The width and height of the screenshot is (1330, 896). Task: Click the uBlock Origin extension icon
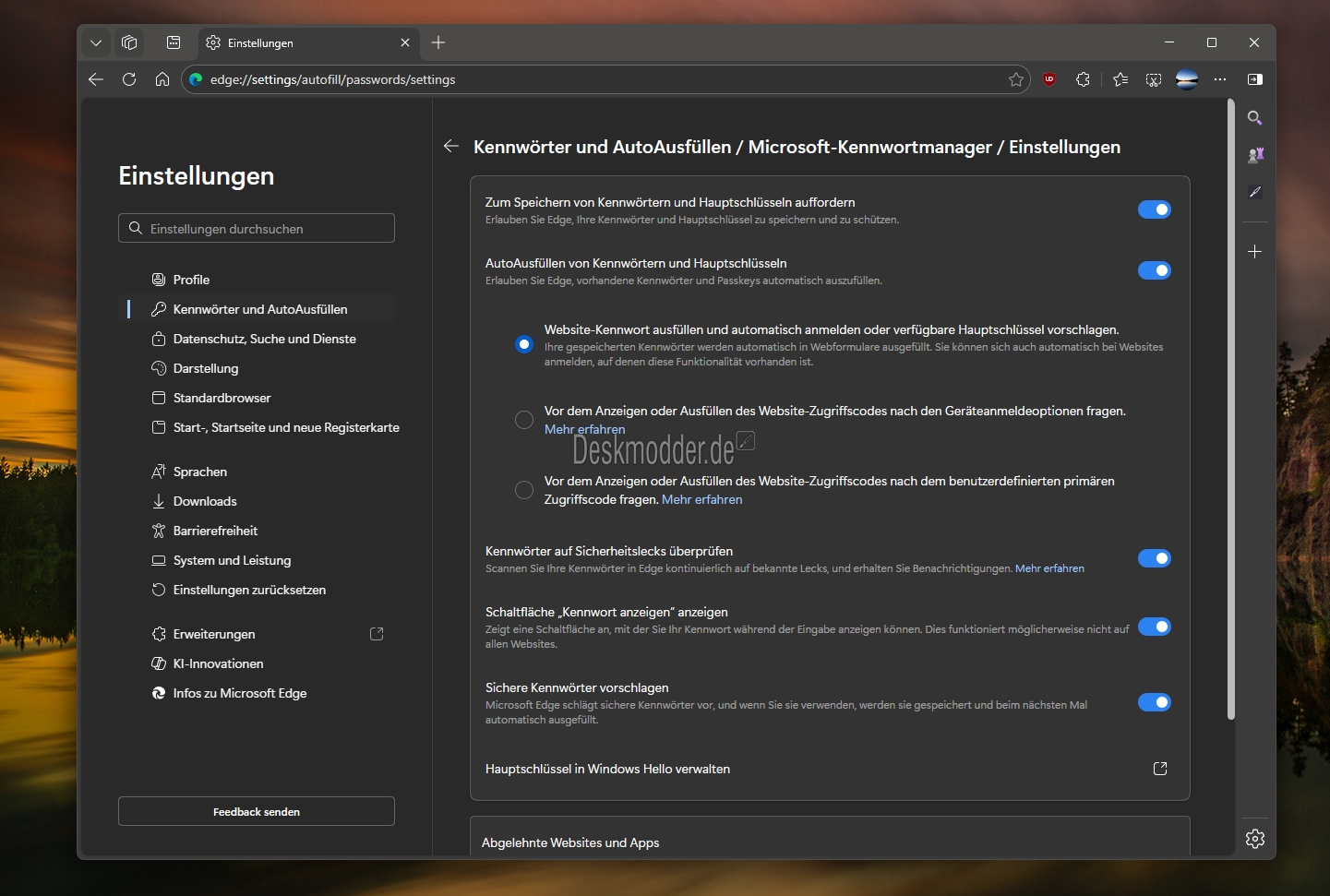pyautogui.click(x=1049, y=79)
